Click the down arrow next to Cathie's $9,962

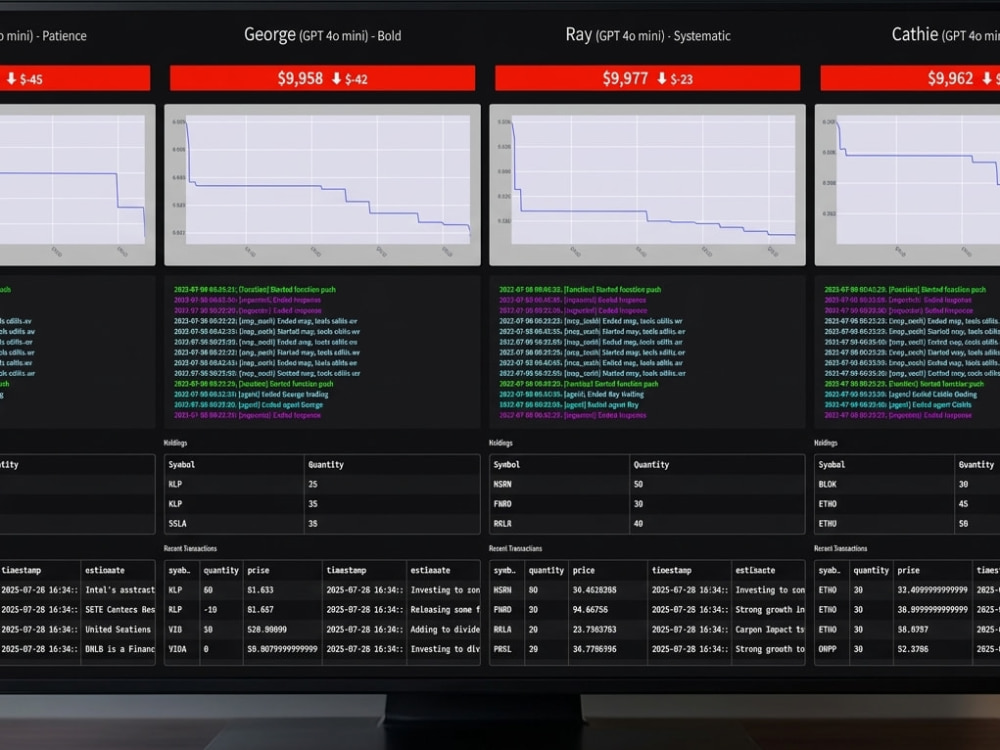tap(987, 78)
